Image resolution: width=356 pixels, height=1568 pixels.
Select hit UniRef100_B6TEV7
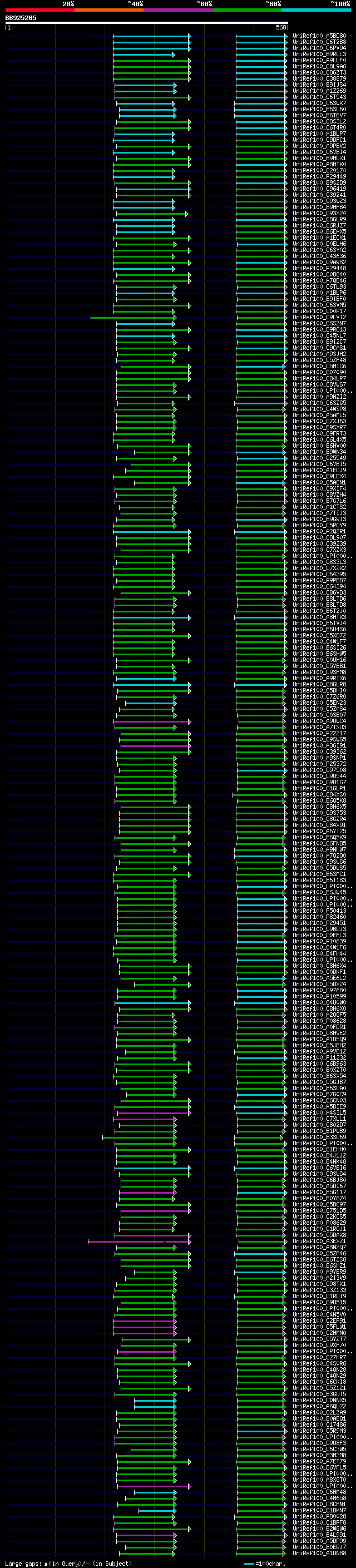pos(319,115)
